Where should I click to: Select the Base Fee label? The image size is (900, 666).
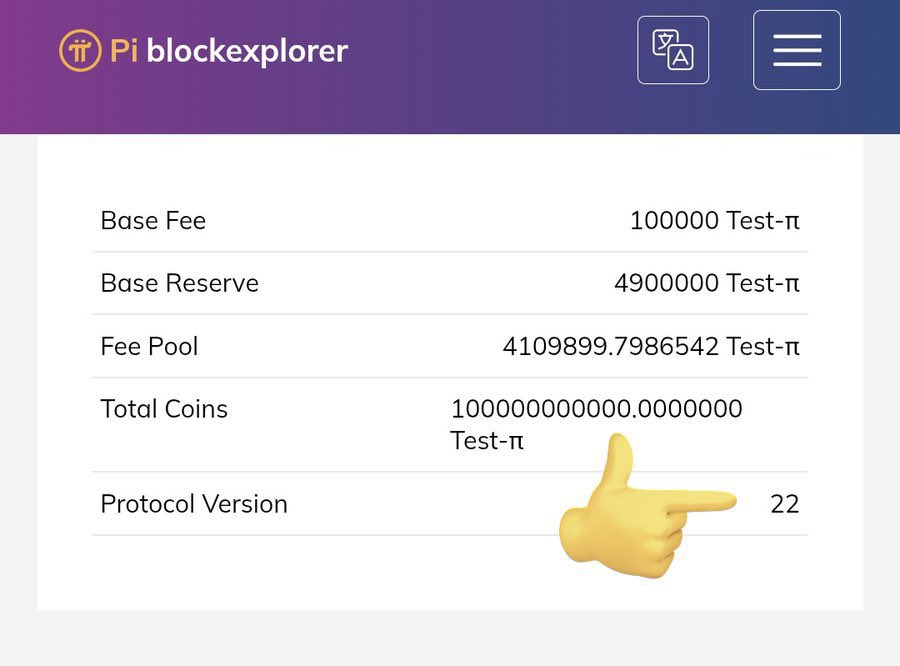click(153, 220)
